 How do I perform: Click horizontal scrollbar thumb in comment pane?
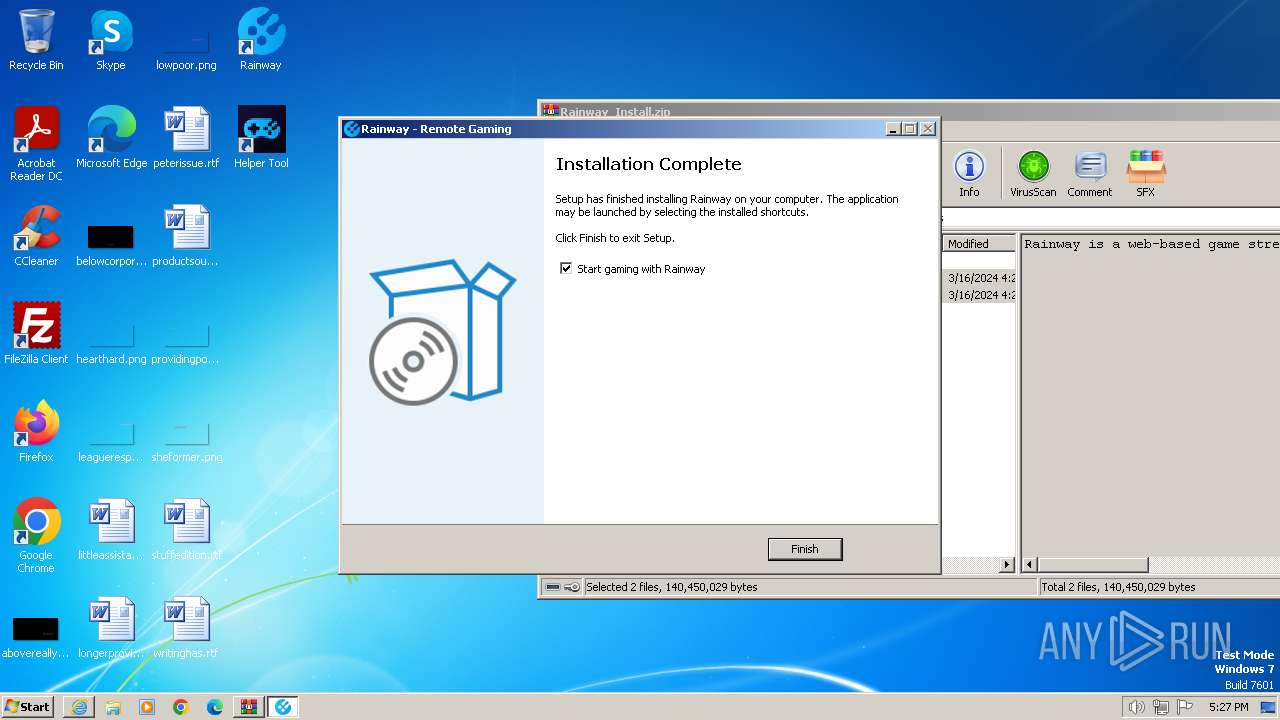pos(1092,565)
